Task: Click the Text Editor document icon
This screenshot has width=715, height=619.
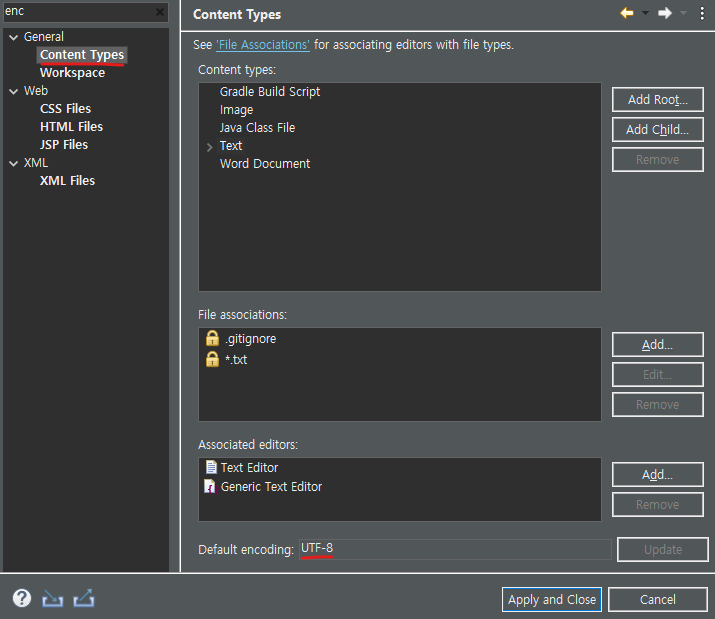Action: pyautogui.click(x=211, y=467)
